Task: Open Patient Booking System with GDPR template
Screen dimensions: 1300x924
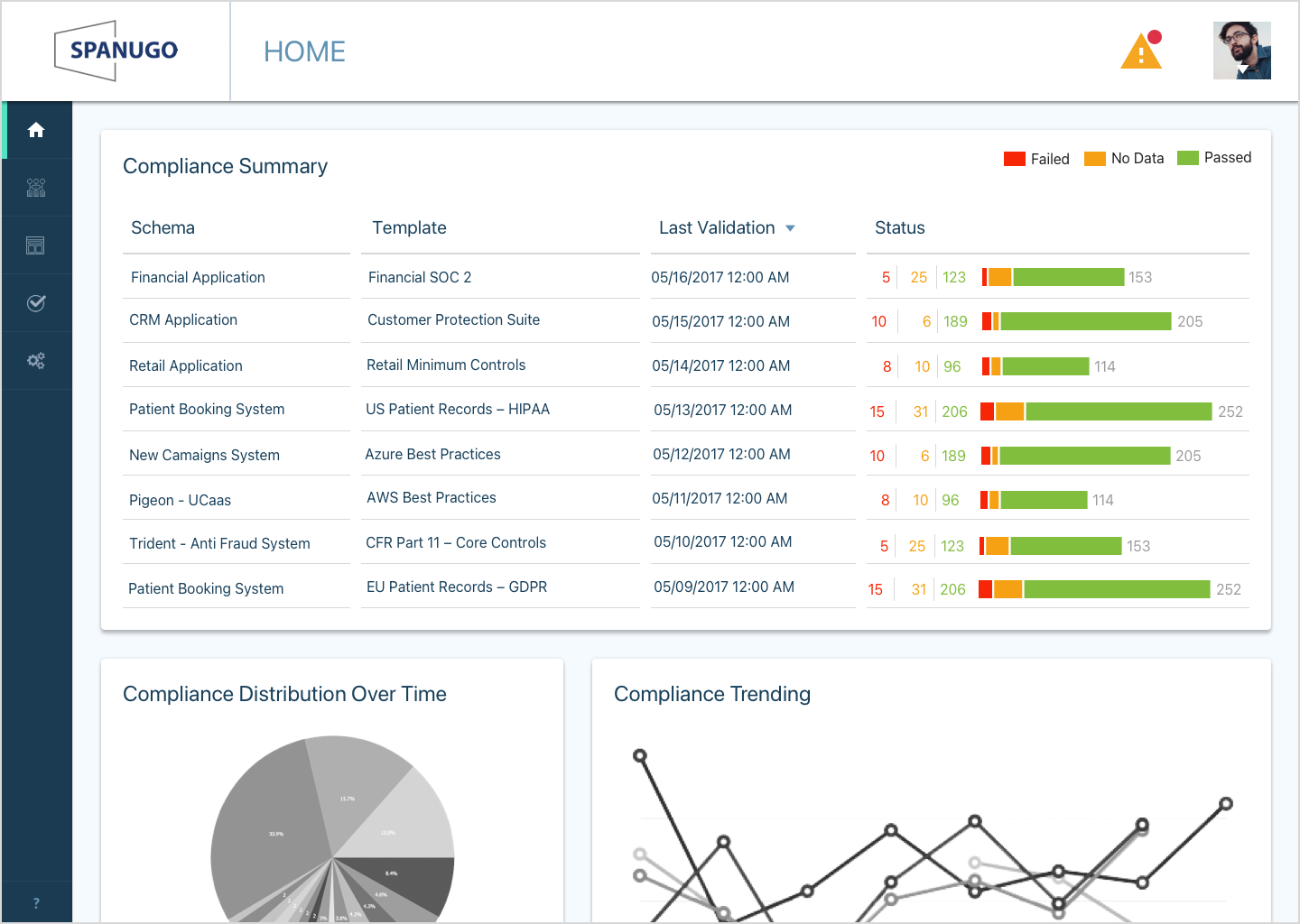Action: pos(206,588)
